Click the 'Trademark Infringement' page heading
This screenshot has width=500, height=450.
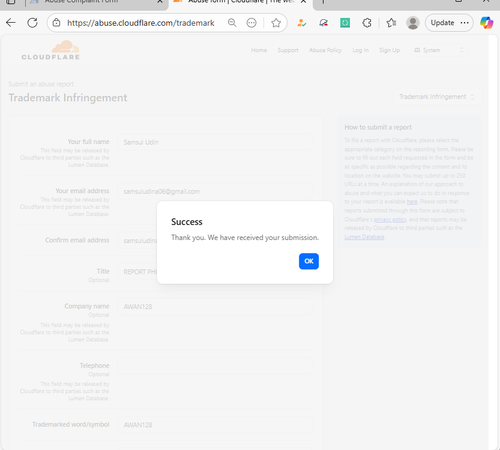[68, 98]
